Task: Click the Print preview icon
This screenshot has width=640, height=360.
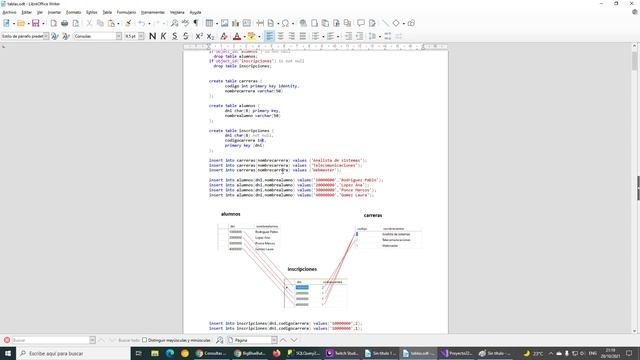Action: 76,23
